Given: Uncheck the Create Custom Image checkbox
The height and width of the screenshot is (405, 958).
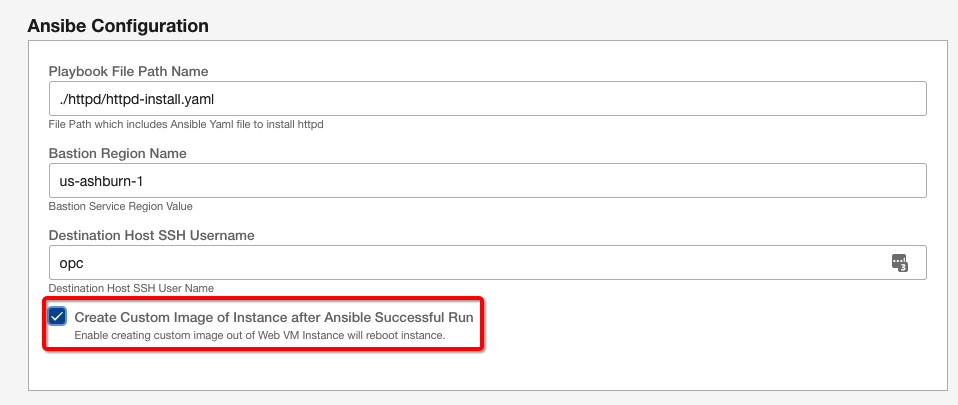Looking at the screenshot, I should click(58, 317).
